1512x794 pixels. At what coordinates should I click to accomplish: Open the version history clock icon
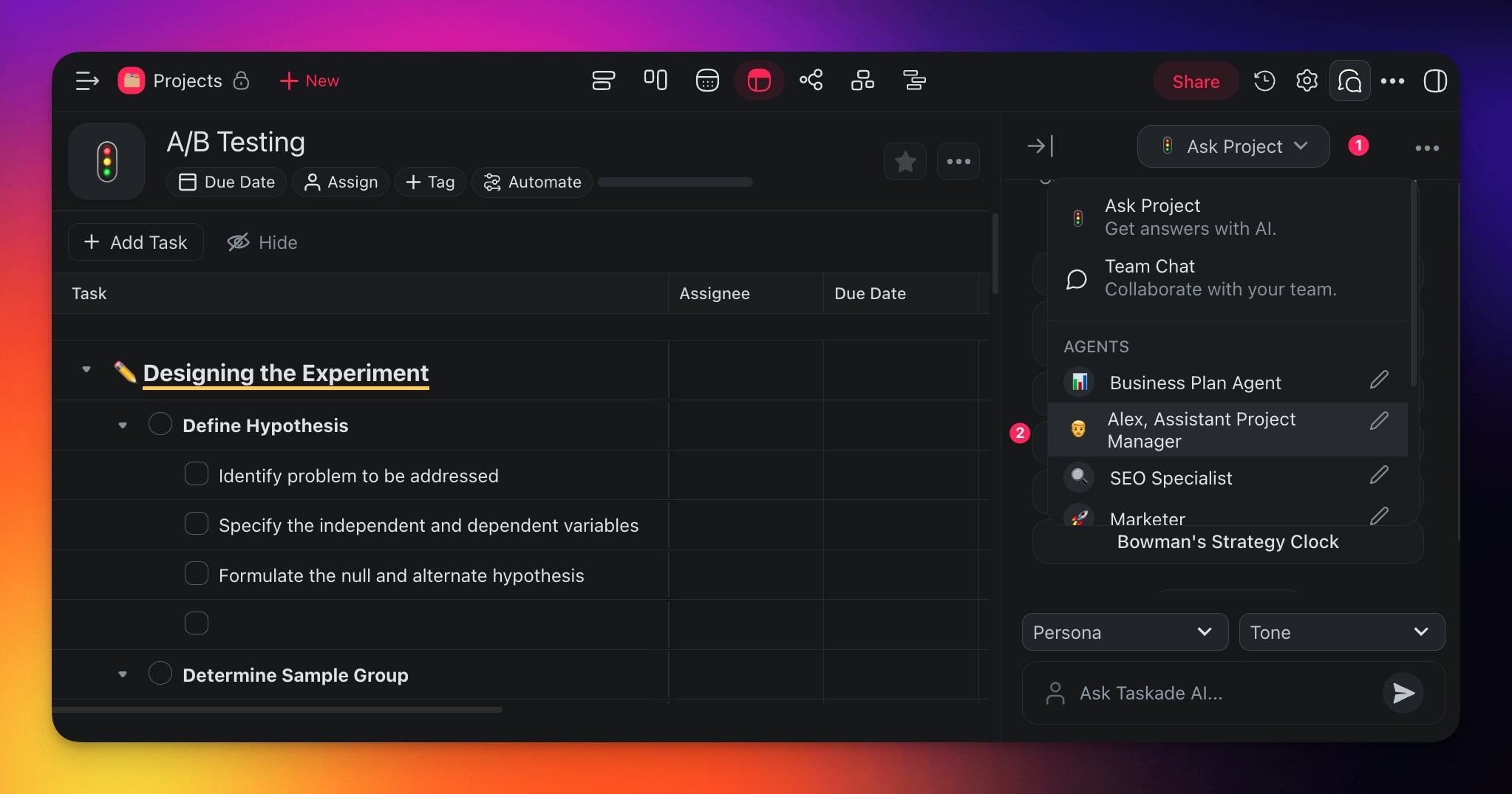tap(1264, 81)
